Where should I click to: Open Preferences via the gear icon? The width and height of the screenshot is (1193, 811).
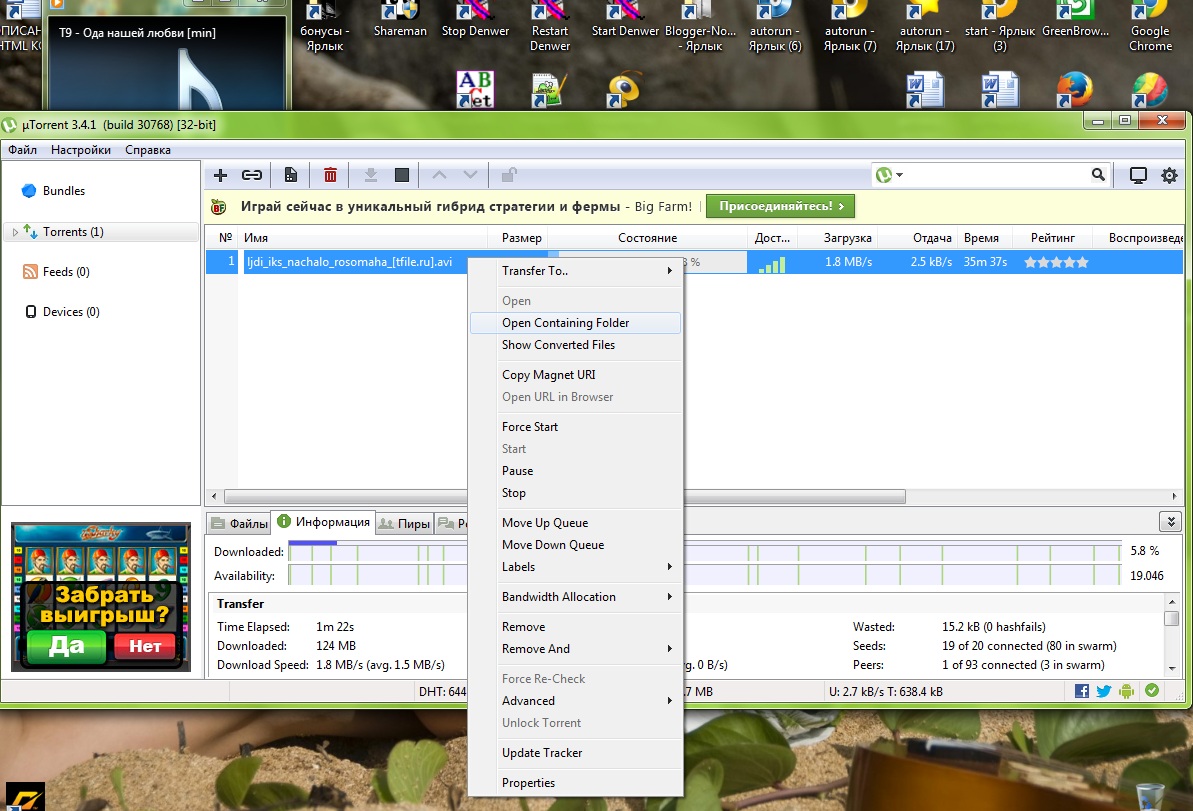(x=1168, y=175)
